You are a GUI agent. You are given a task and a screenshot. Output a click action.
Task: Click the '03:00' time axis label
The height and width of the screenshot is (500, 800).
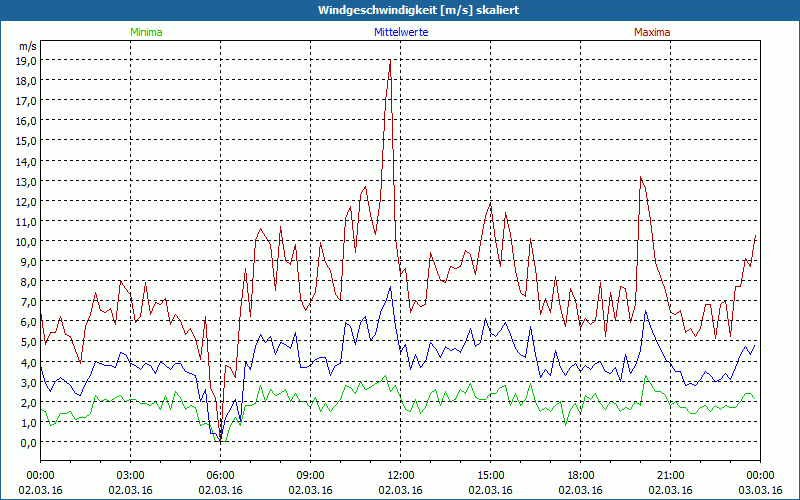pyautogui.click(x=131, y=476)
